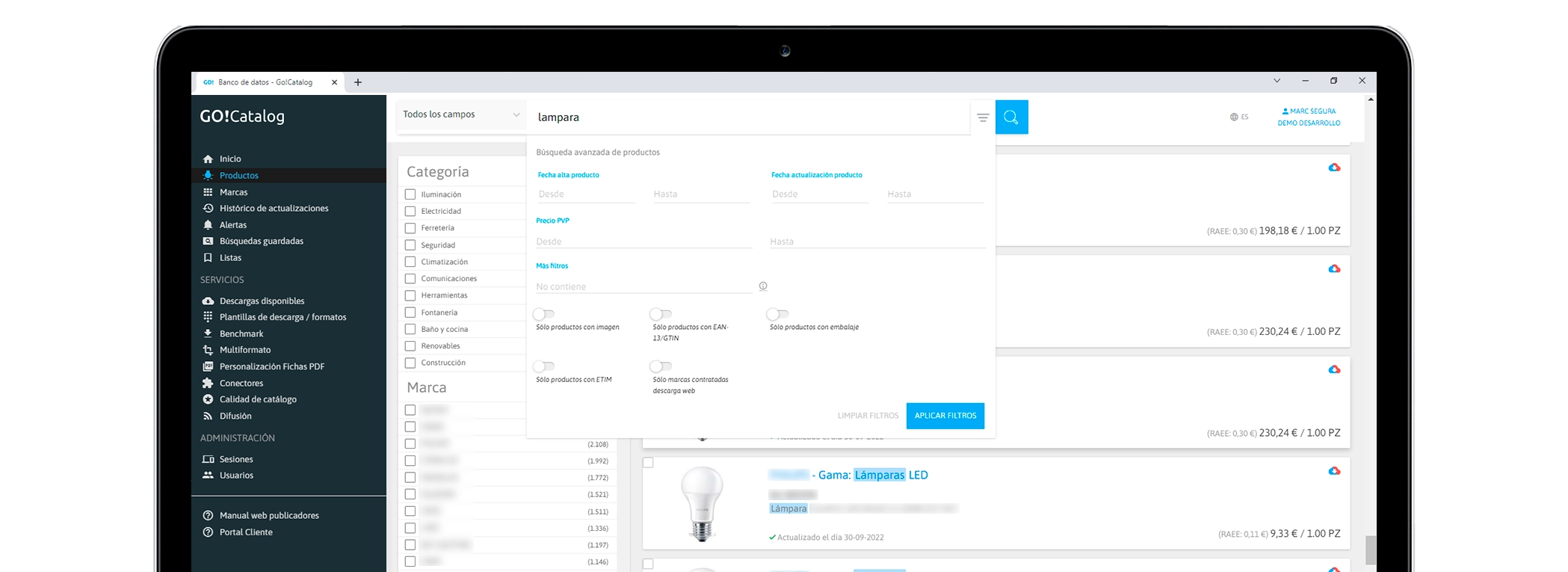1568x572 pixels.
Task: Check the Renovables category
Action: coord(410,346)
